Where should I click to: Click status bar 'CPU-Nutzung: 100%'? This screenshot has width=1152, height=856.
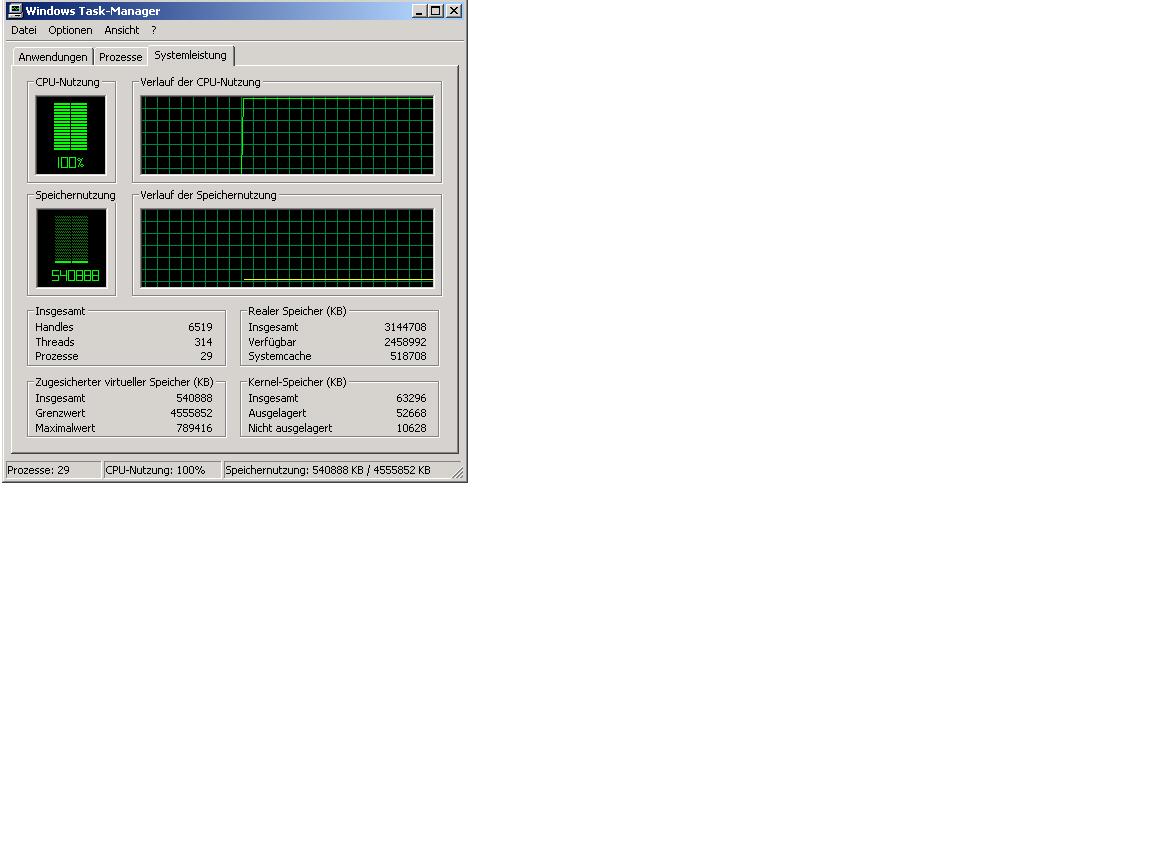coord(162,470)
